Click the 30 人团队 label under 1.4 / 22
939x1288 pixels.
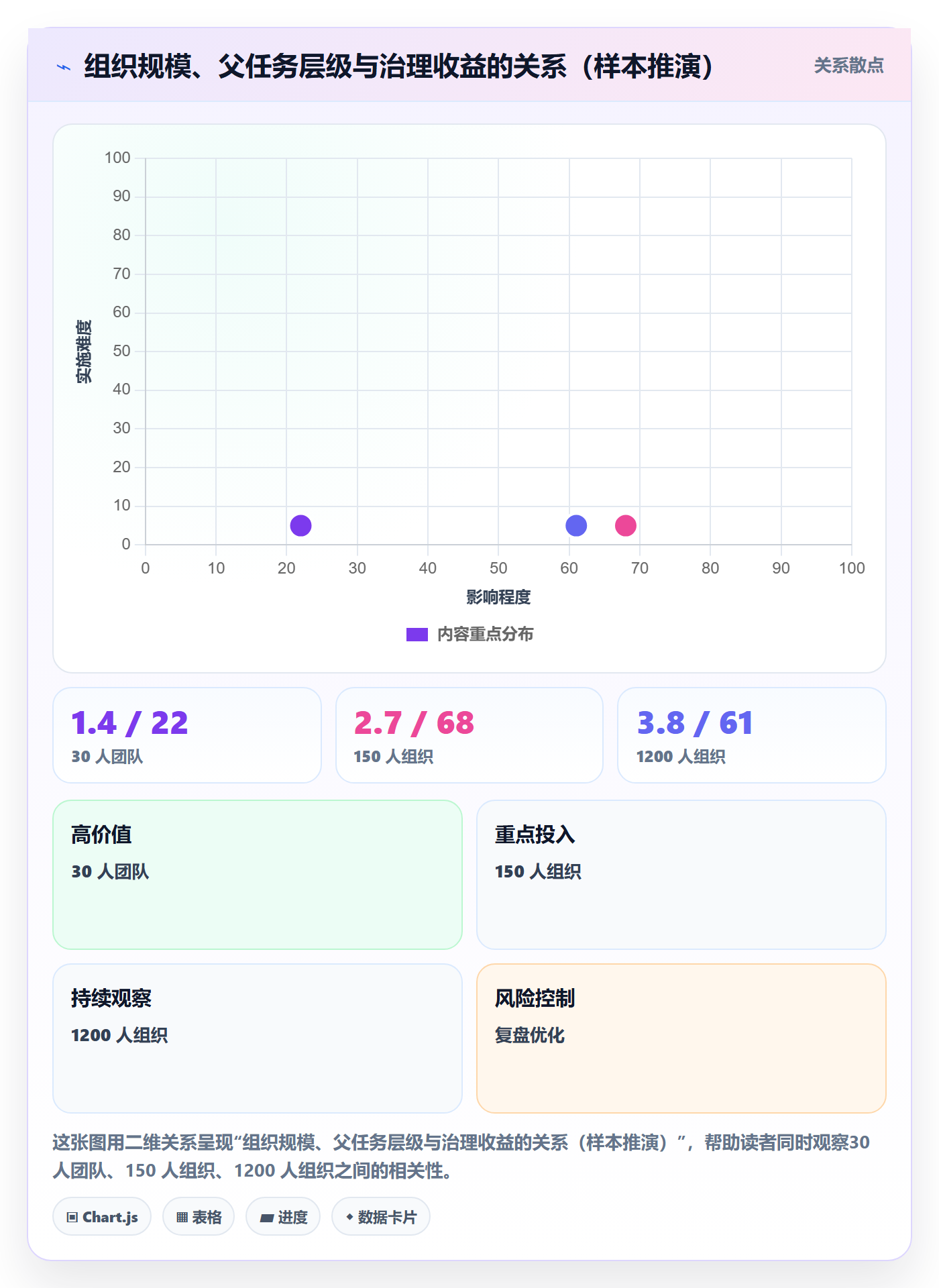pyautogui.click(x=107, y=757)
